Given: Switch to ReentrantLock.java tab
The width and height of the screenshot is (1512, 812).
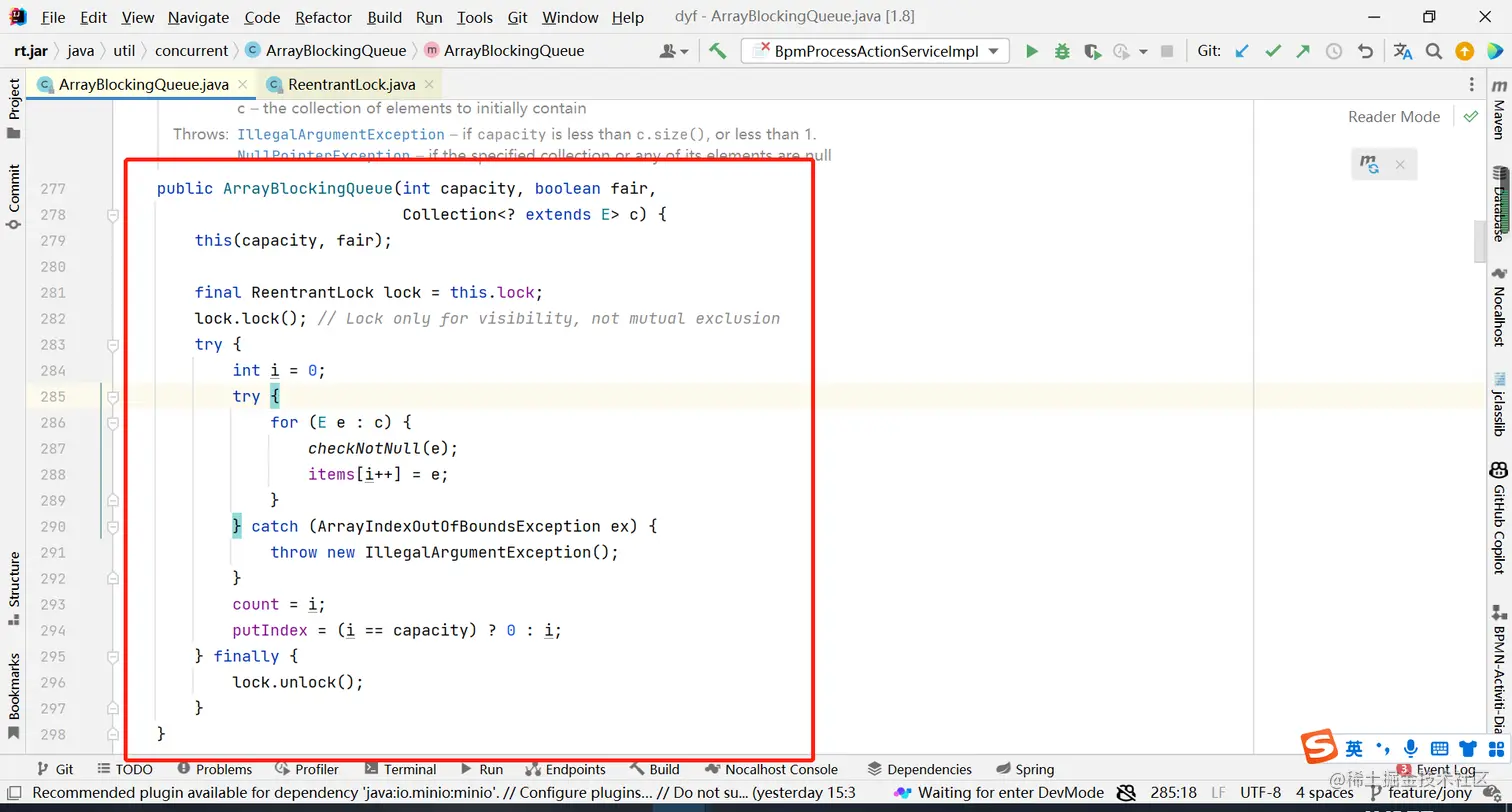Looking at the screenshot, I should 351,85.
